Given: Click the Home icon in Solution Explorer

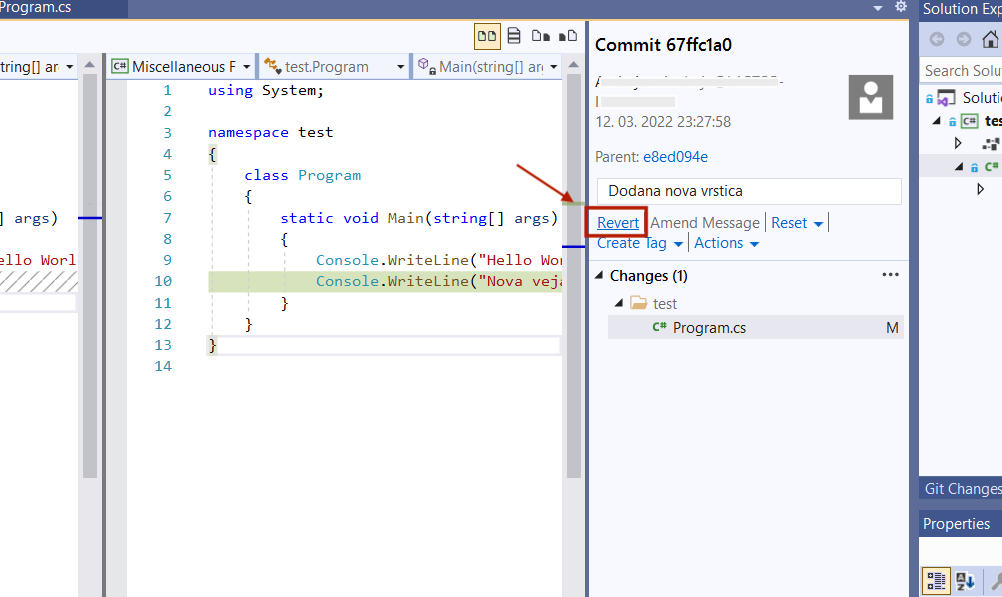Looking at the screenshot, I should pyautogui.click(x=990, y=40).
